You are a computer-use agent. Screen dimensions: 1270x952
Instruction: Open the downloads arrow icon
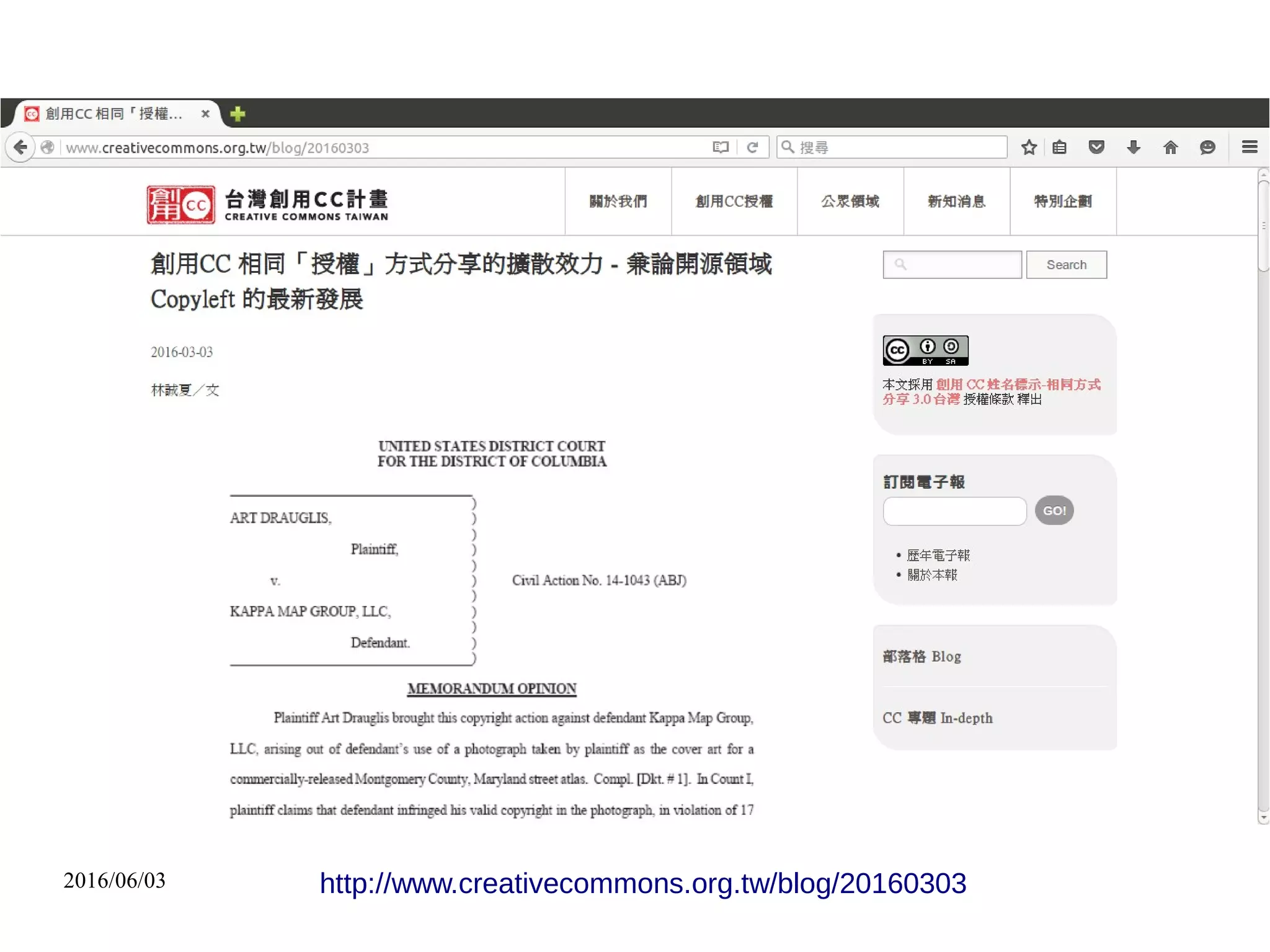point(1133,148)
